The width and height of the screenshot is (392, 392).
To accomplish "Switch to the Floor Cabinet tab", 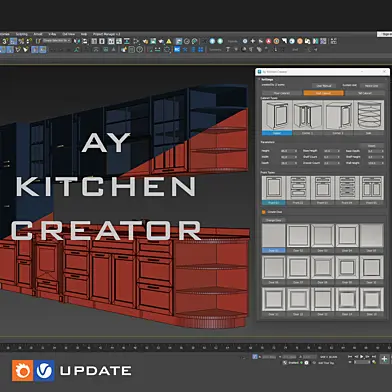I will tap(282, 93).
